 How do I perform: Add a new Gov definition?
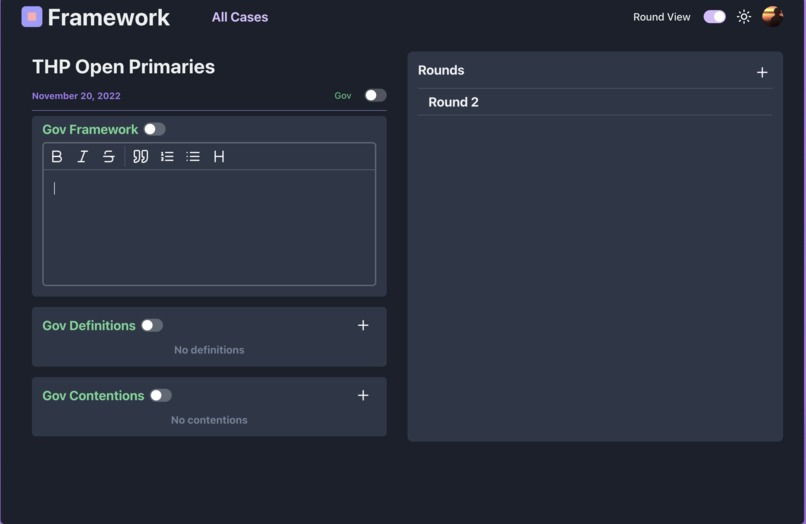click(x=363, y=325)
